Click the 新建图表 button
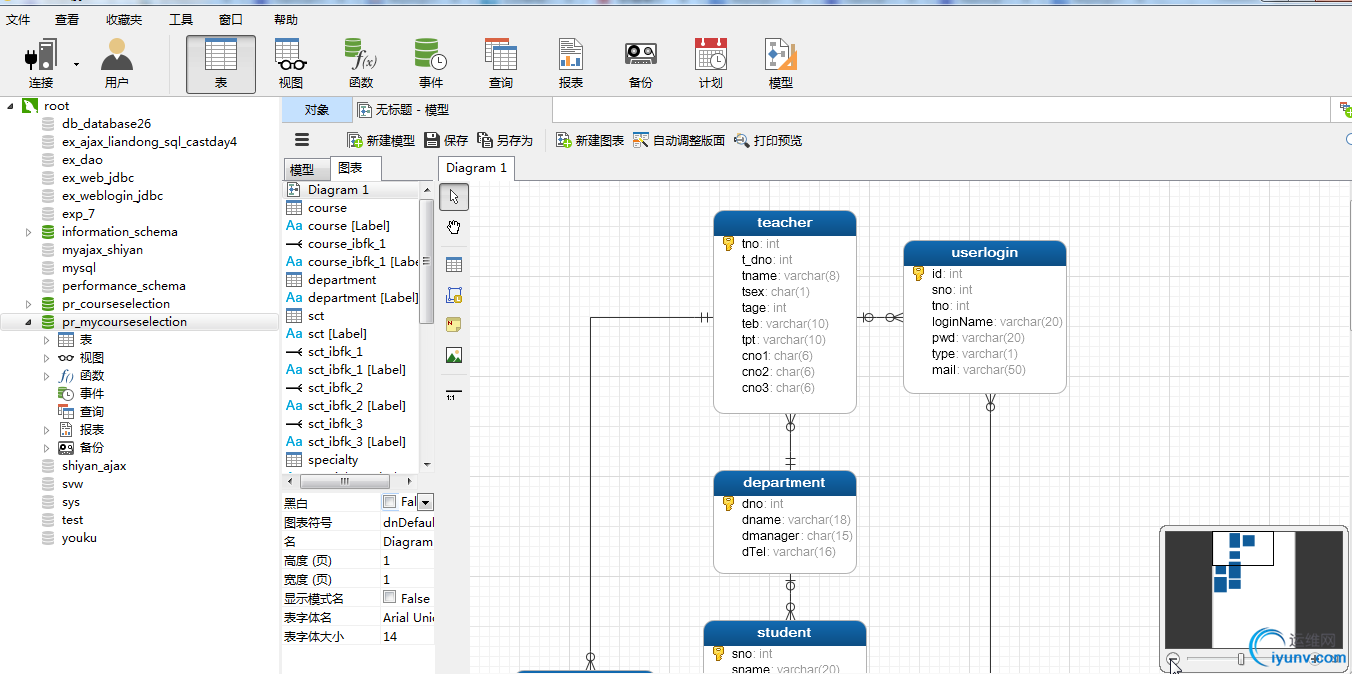The width and height of the screenshot is (1352, 674). point(590,141)
